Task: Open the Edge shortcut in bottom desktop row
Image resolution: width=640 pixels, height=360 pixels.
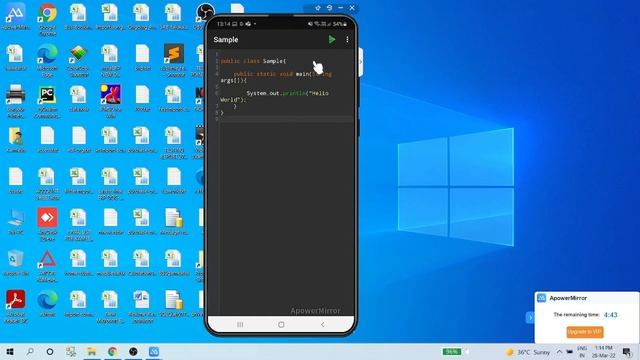Action: [x=47, y=304]
